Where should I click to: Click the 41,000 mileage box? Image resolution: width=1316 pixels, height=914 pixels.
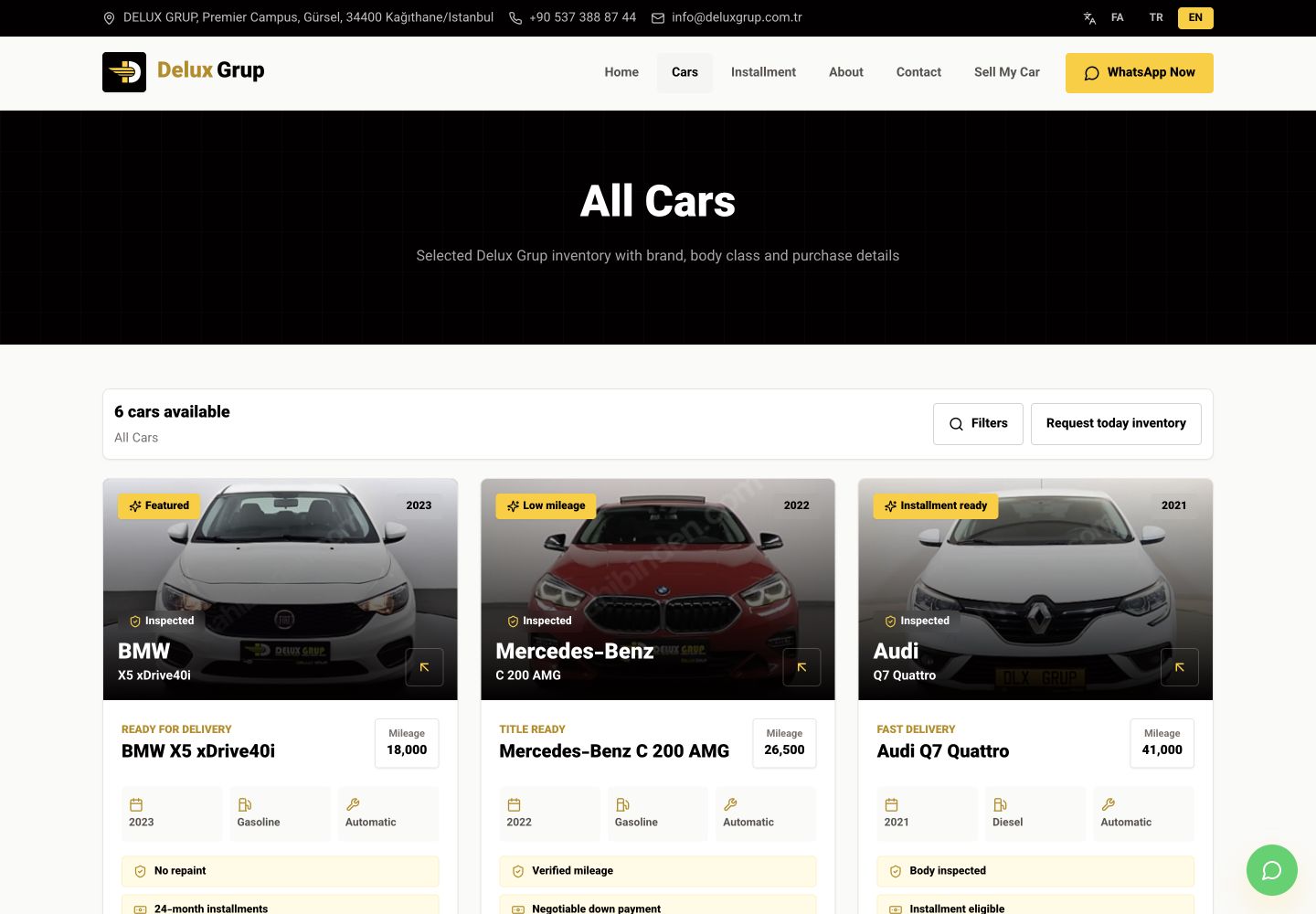click(1162, 743)
